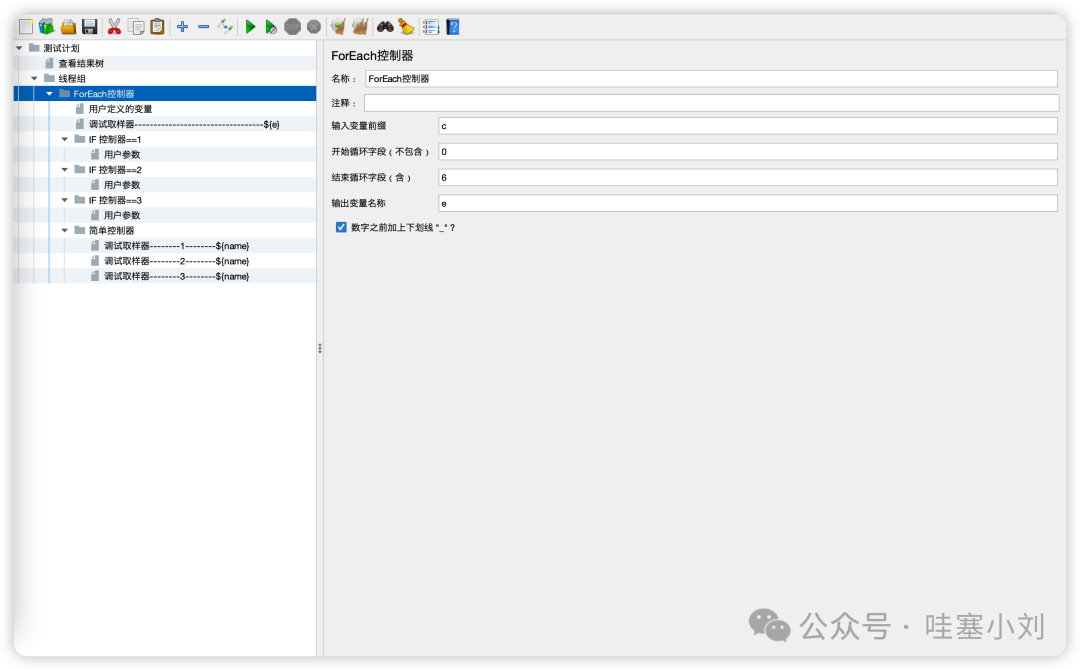
Task: Click the Clear results broom icon
Action: point(338,27)
